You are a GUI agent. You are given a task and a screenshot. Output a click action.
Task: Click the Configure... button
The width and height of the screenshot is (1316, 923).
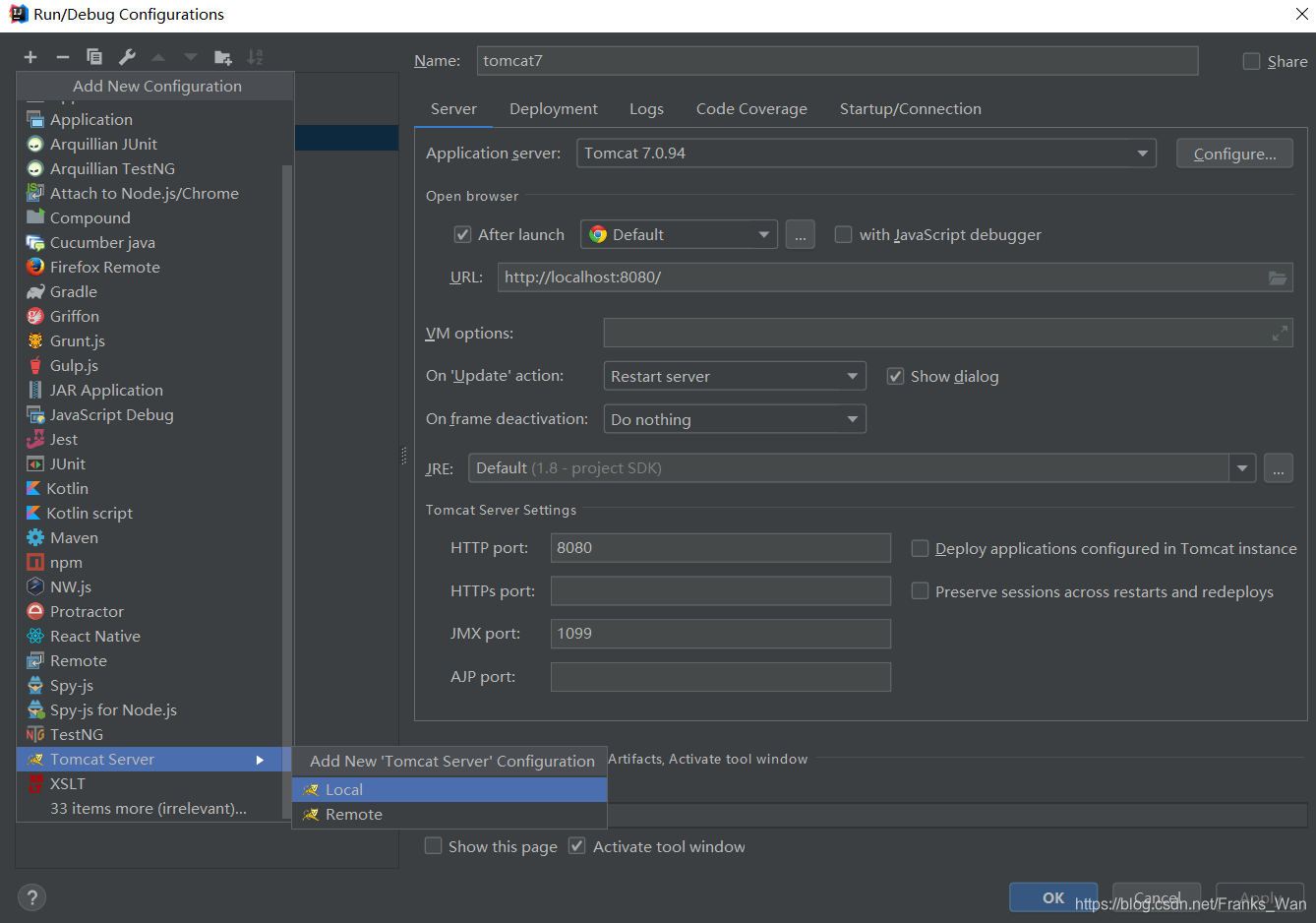tap(1234, 154)
